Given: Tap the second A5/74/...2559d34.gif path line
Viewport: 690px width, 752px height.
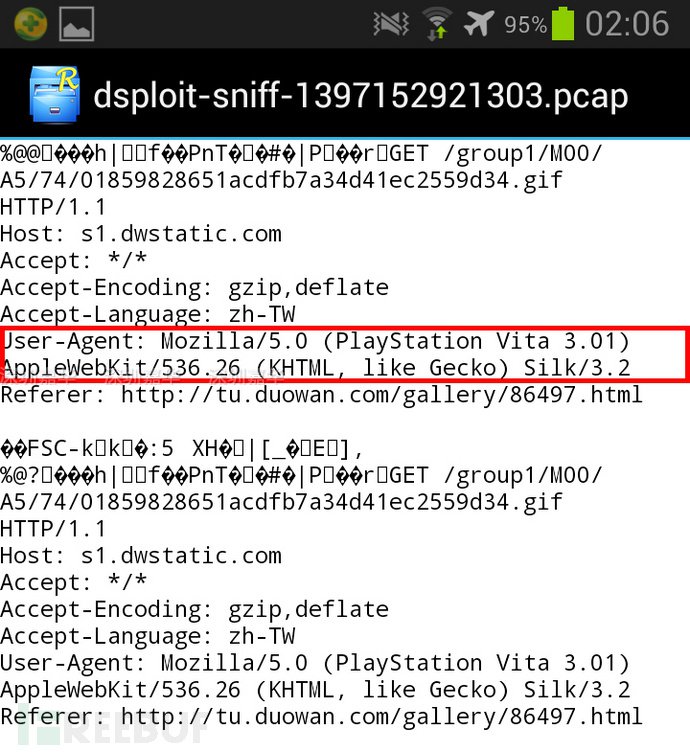Looking at the screenshot, I should (281, 503).
